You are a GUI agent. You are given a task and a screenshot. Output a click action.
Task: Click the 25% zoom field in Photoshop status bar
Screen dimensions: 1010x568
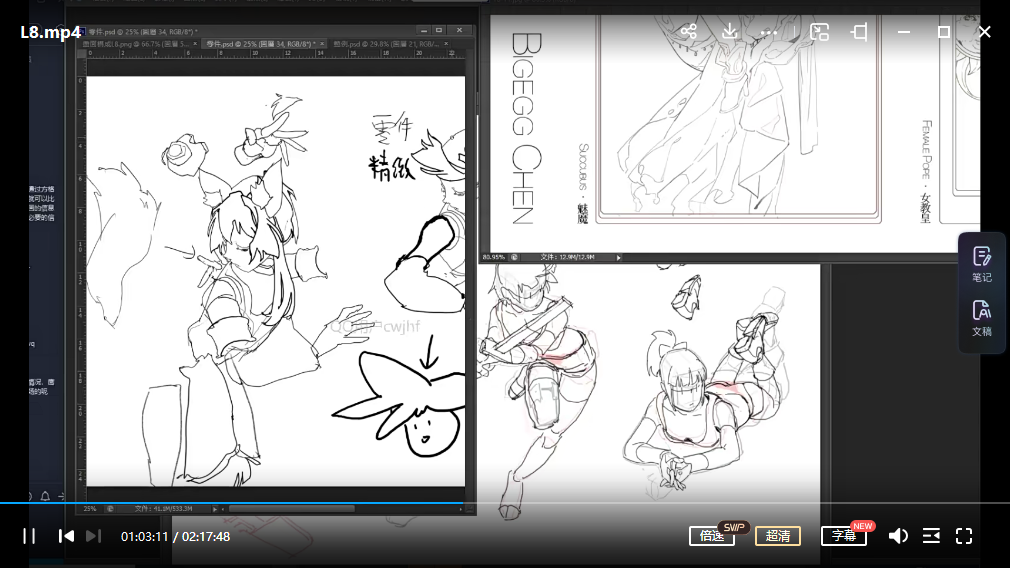[x=90, y=509]
